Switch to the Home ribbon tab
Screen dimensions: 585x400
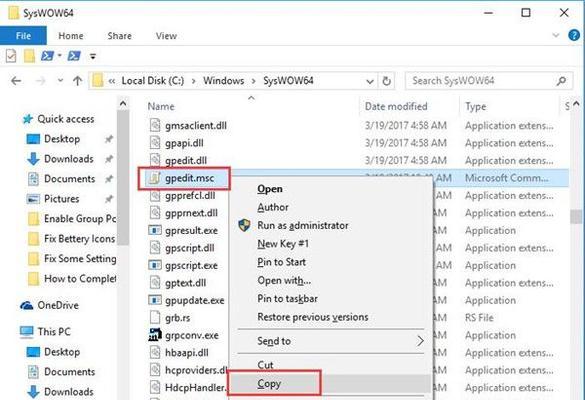[x=71, y=36]
